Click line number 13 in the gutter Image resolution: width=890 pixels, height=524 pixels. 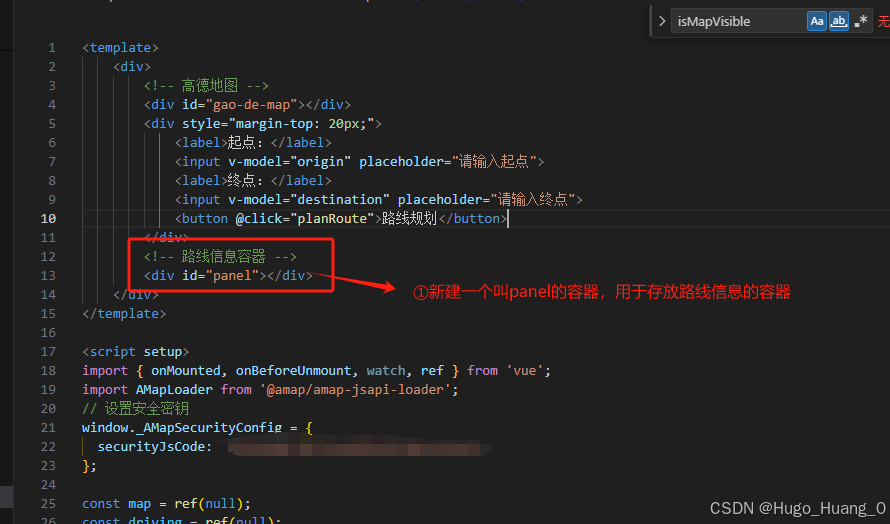[x=48, y=275]
